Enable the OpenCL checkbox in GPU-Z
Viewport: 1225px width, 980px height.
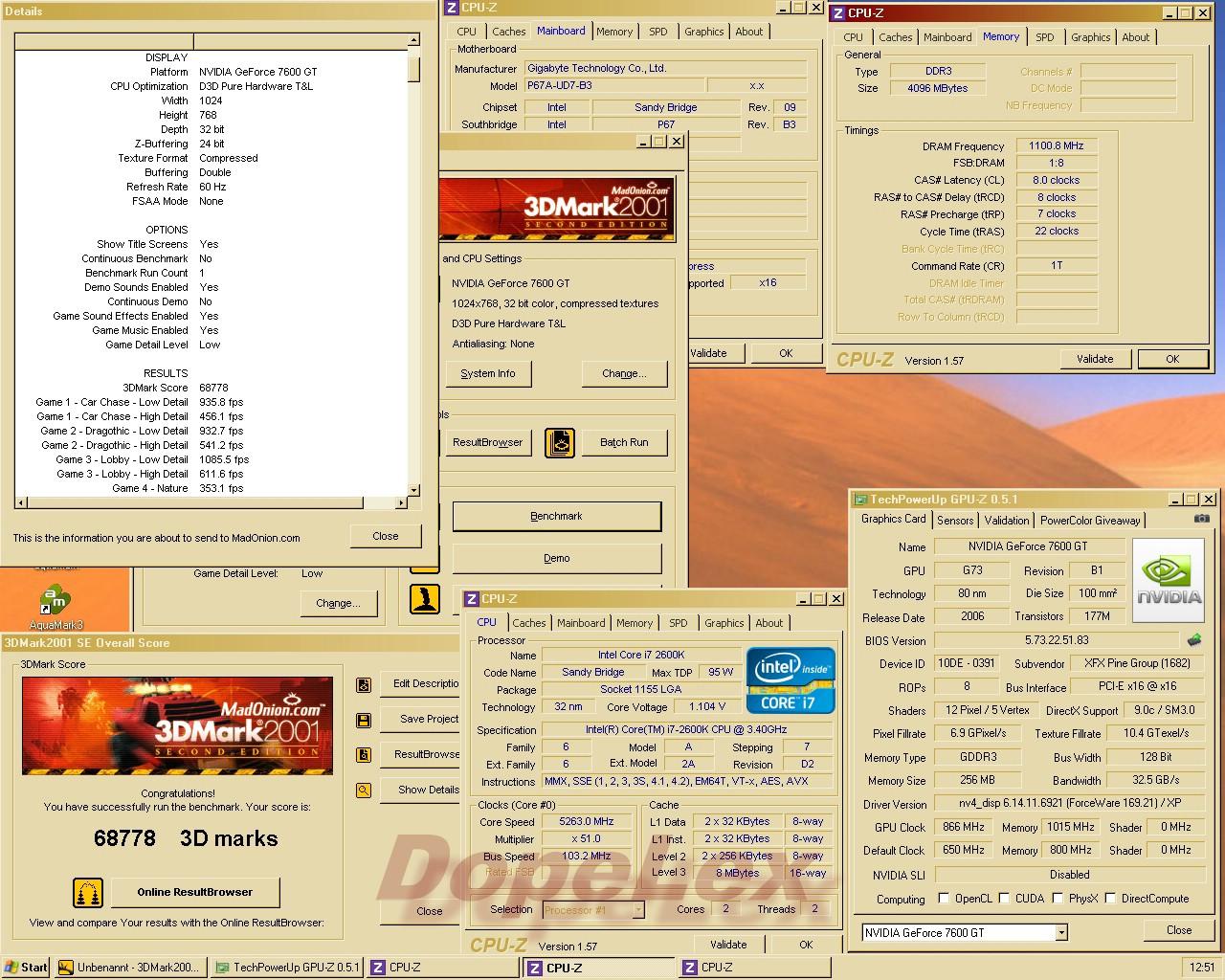pyautogui.click(x=944, y=899)
